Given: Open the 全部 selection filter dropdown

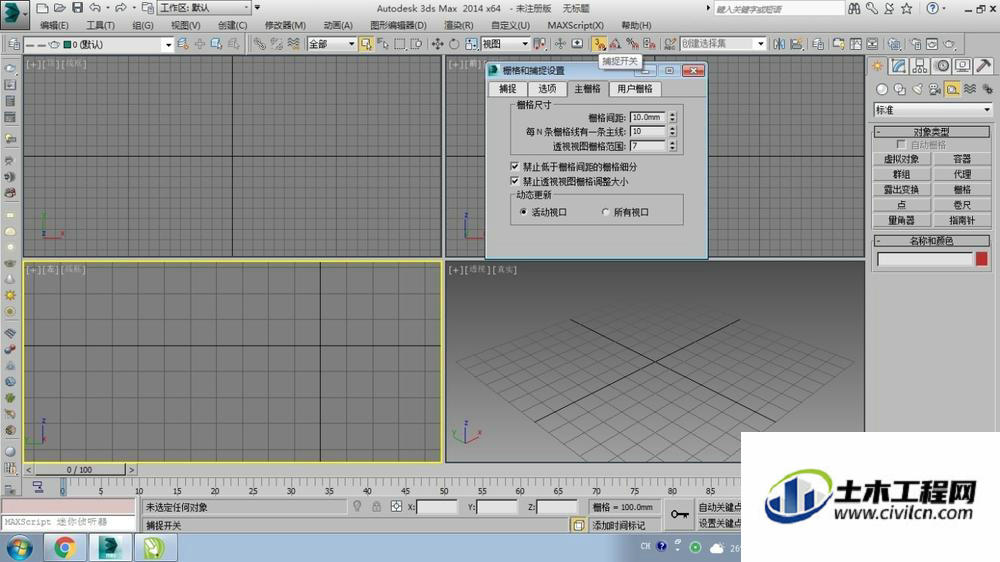Looking at the screenshot, I should pos(331,44).
